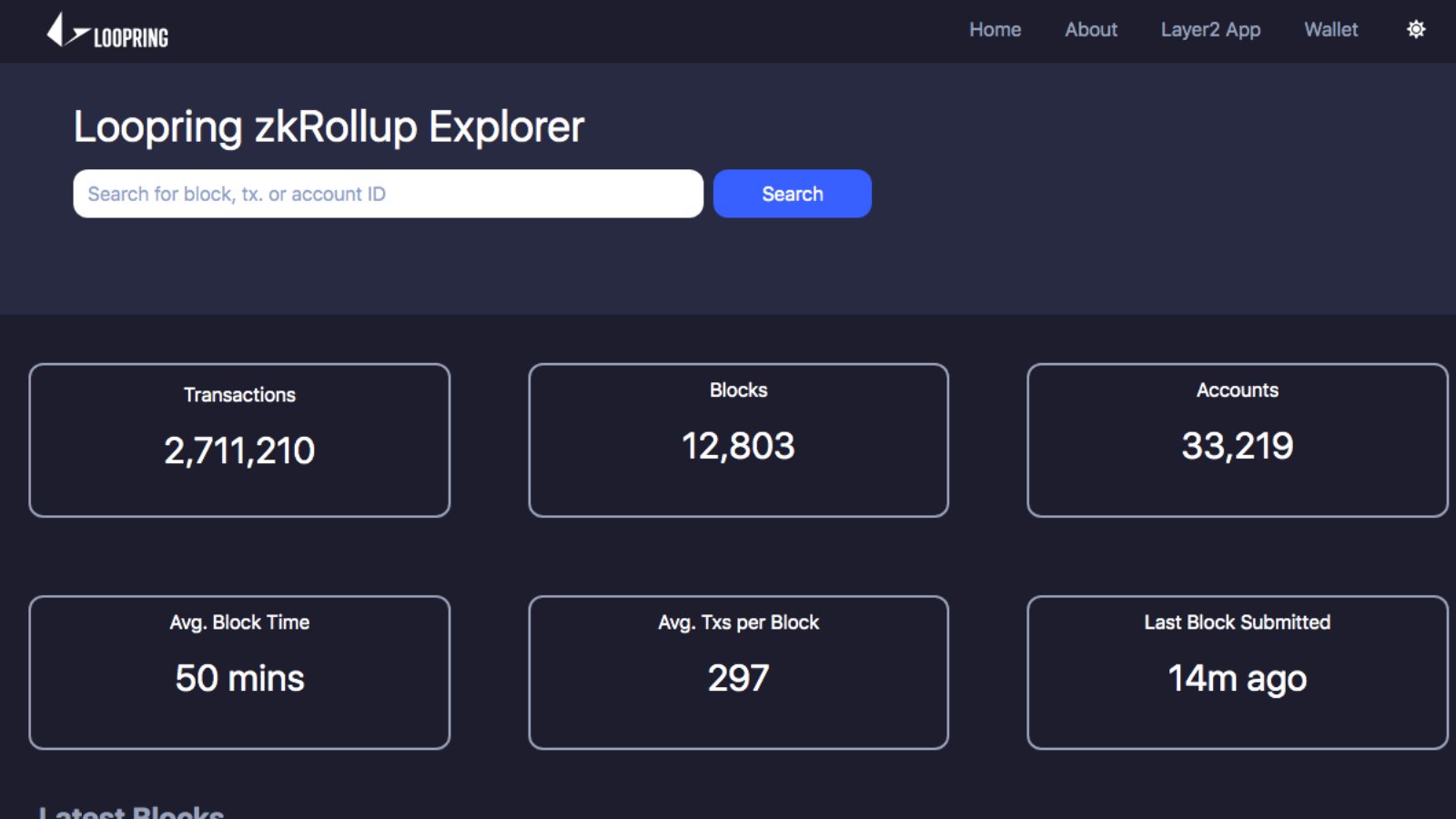This screenshot has height=819, width=1456.
Task: Click the Avg. Txs per Block panel
Action: [x=738, y=672]
